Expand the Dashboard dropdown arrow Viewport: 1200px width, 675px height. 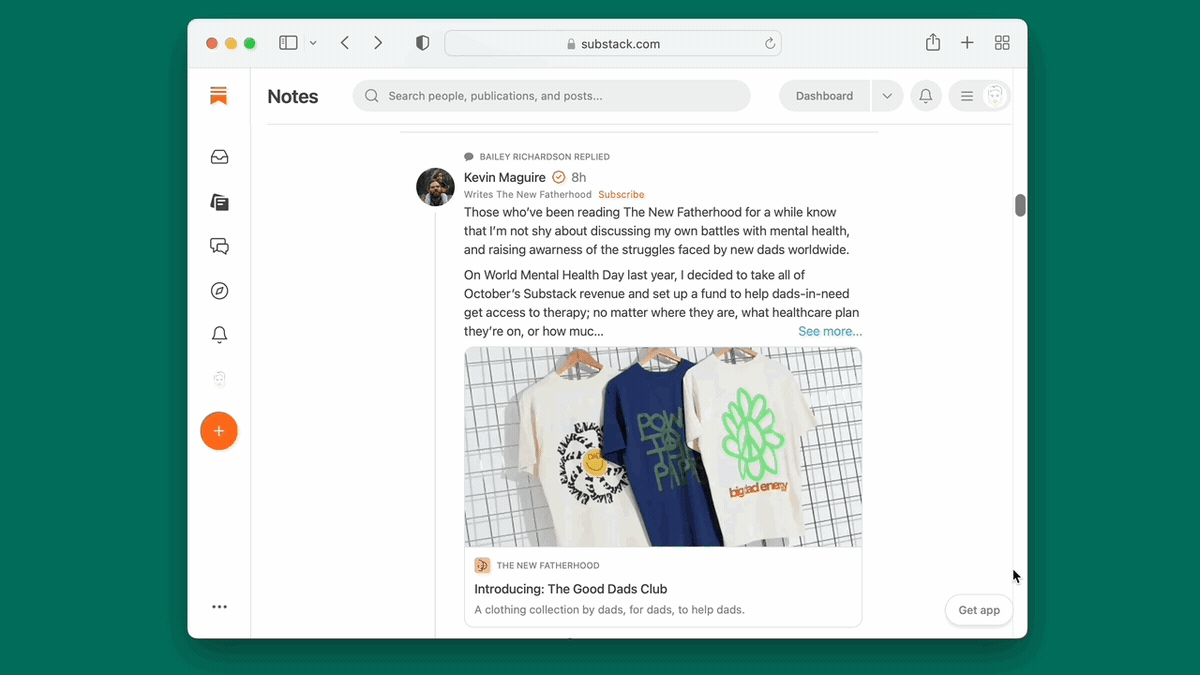pos(887,96)
